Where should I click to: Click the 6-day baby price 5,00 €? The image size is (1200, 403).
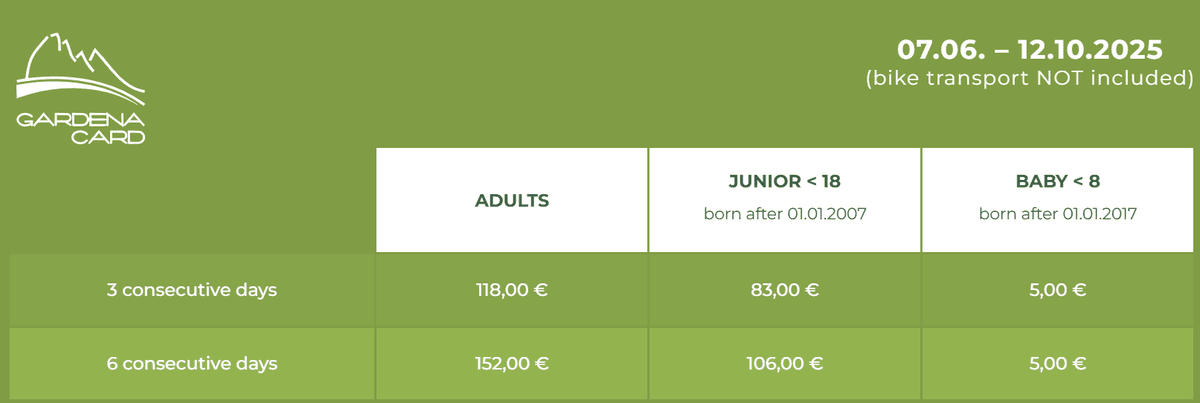[1058, 363]
